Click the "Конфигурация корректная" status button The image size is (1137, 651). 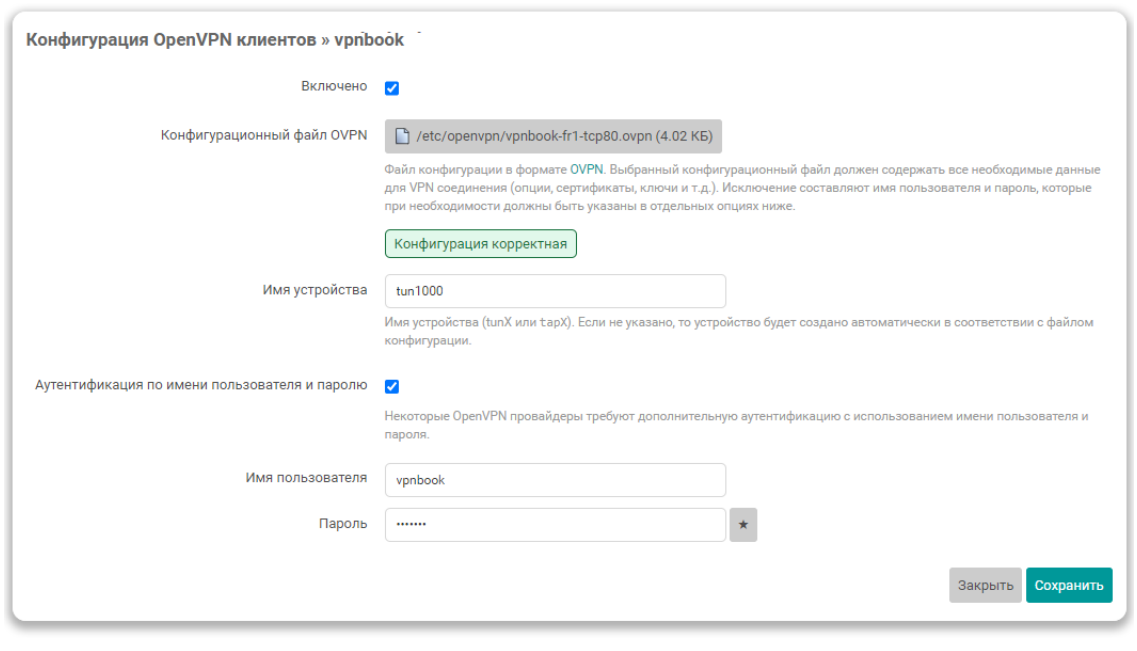click(x=480, y=244)
